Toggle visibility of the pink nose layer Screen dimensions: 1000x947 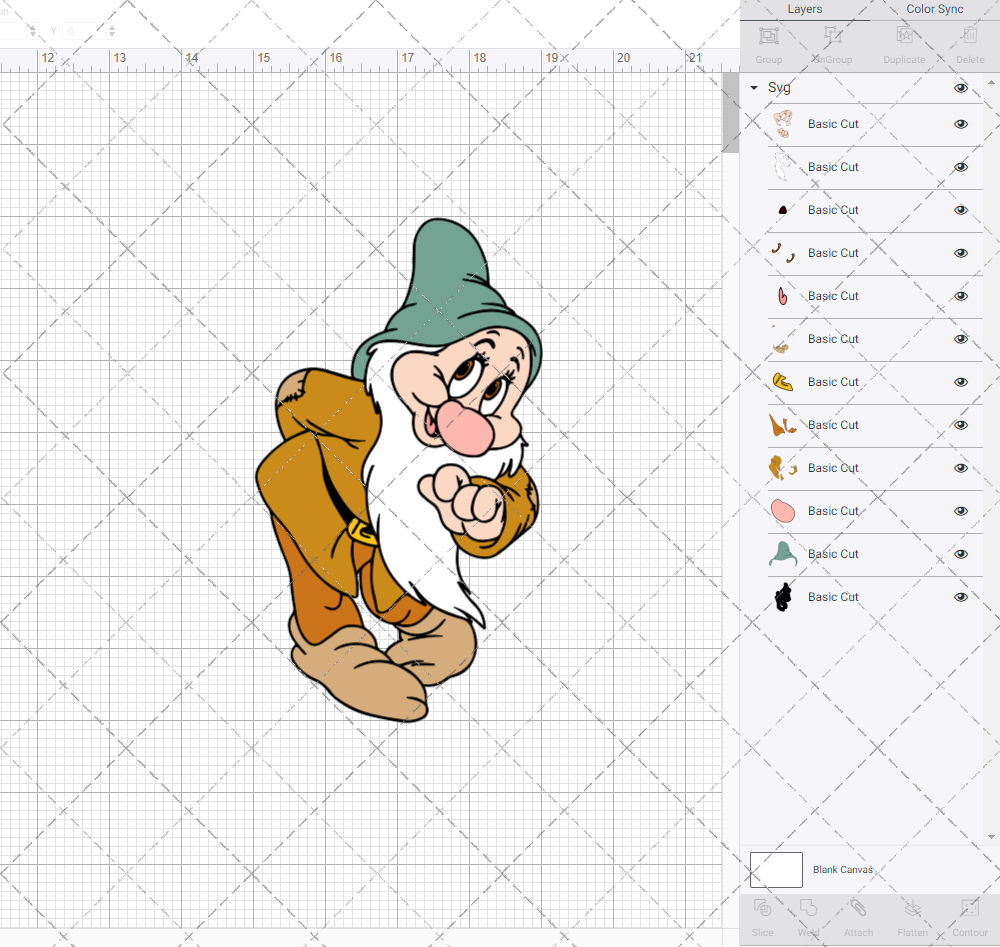click(x=960, y=511)
